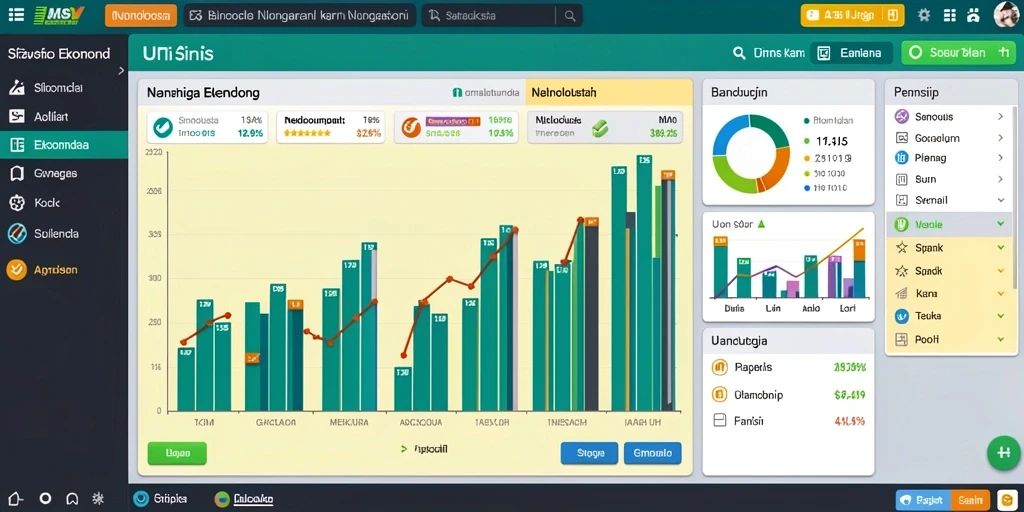Click the blue Stogre button
1024x512 pixels.
tap(589, 453)
